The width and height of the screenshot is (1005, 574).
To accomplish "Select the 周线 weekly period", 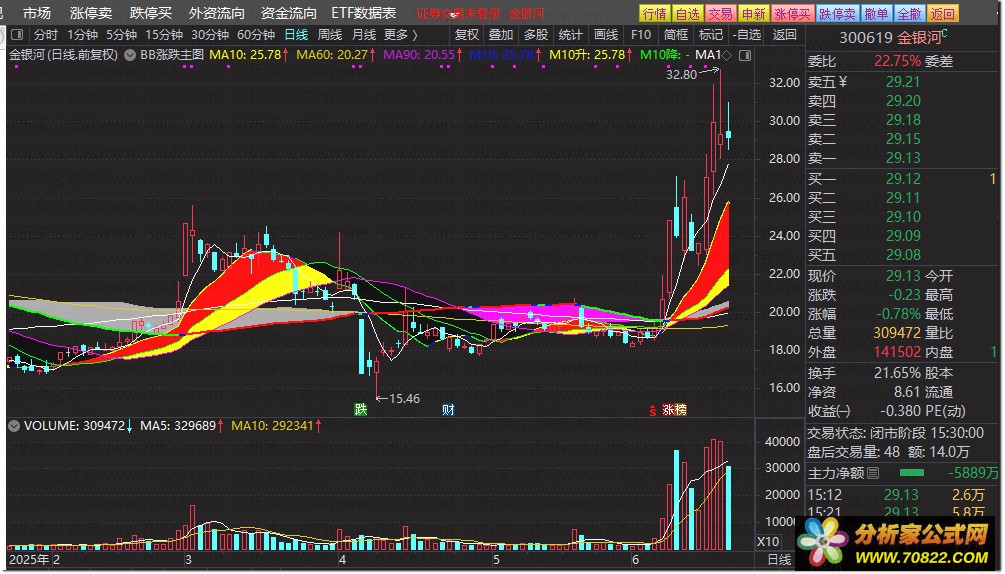I will (330, 35).
